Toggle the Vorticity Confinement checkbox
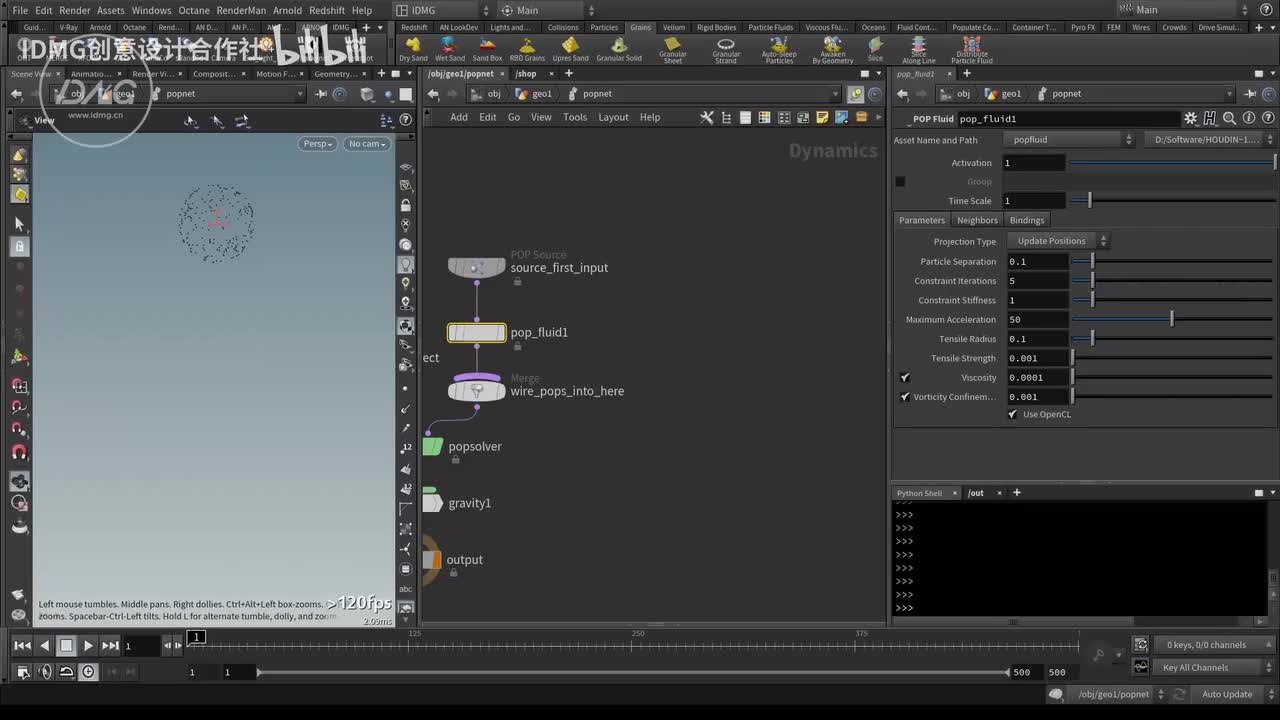 (x=905, y=397)
